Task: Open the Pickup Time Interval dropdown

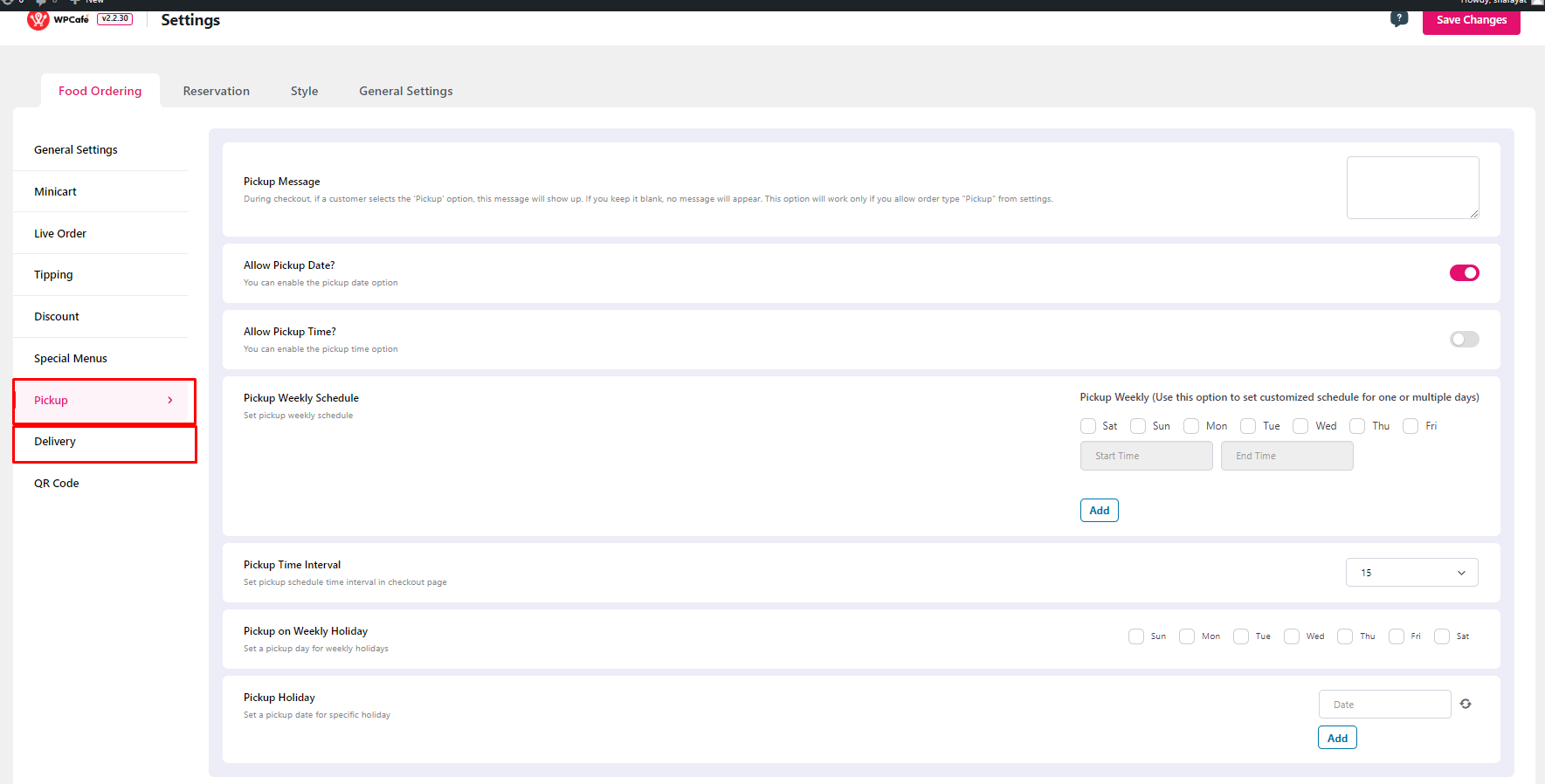Action: (x=1412, y=573)
